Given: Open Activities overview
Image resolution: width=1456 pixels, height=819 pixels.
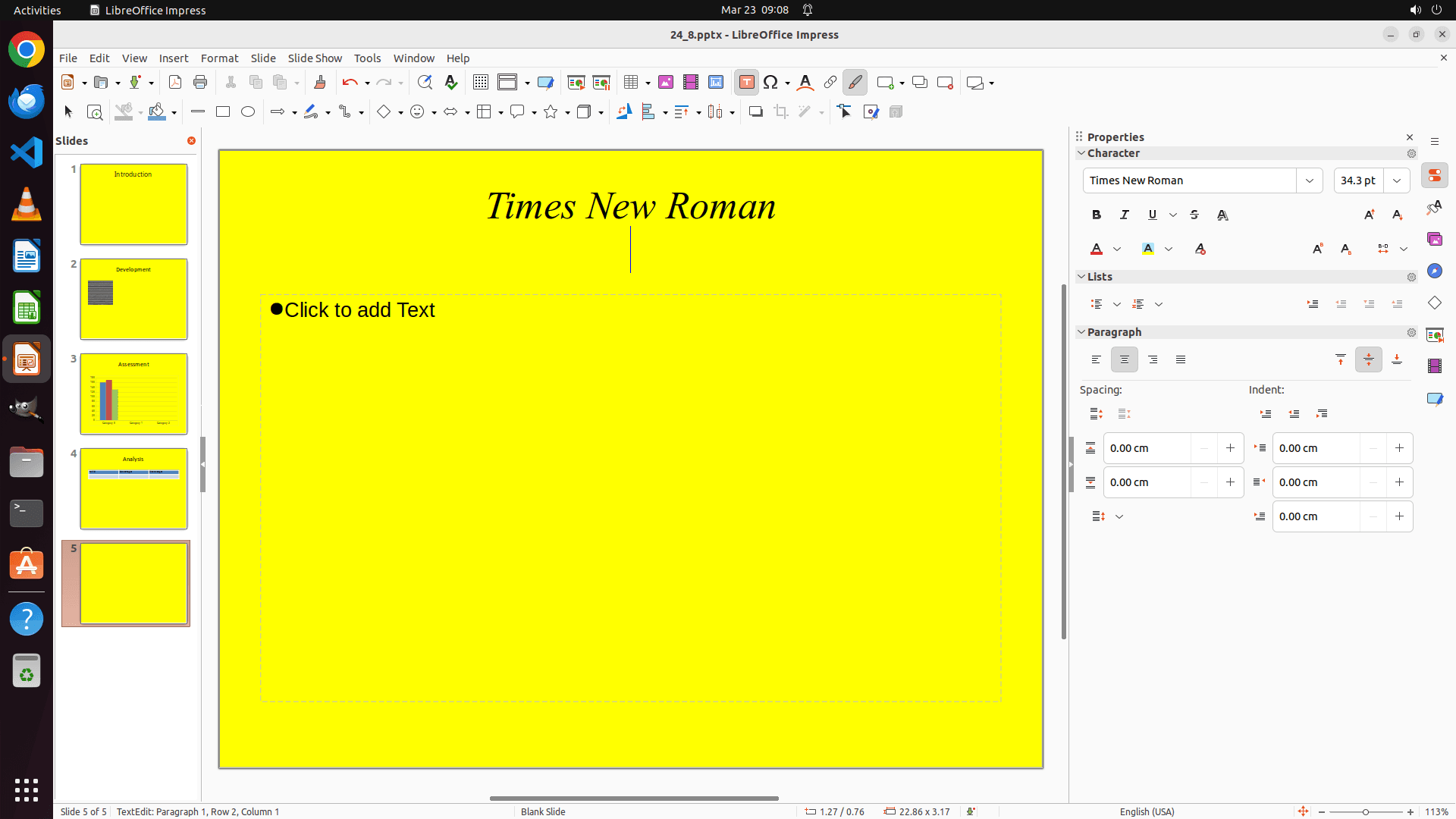Looking at the screenshot, I should click(x=37, y=10).
